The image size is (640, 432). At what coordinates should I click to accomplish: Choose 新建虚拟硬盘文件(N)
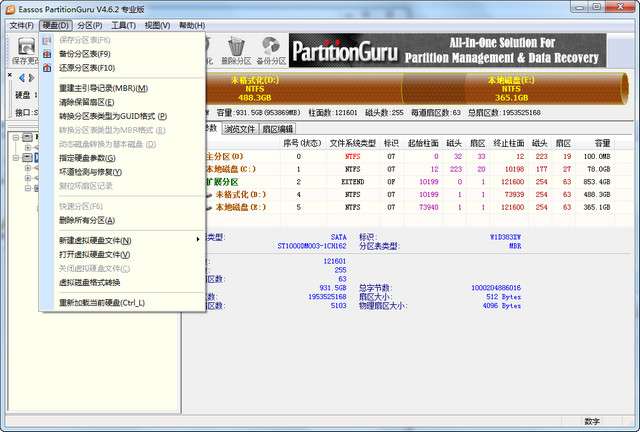(122, 240)
